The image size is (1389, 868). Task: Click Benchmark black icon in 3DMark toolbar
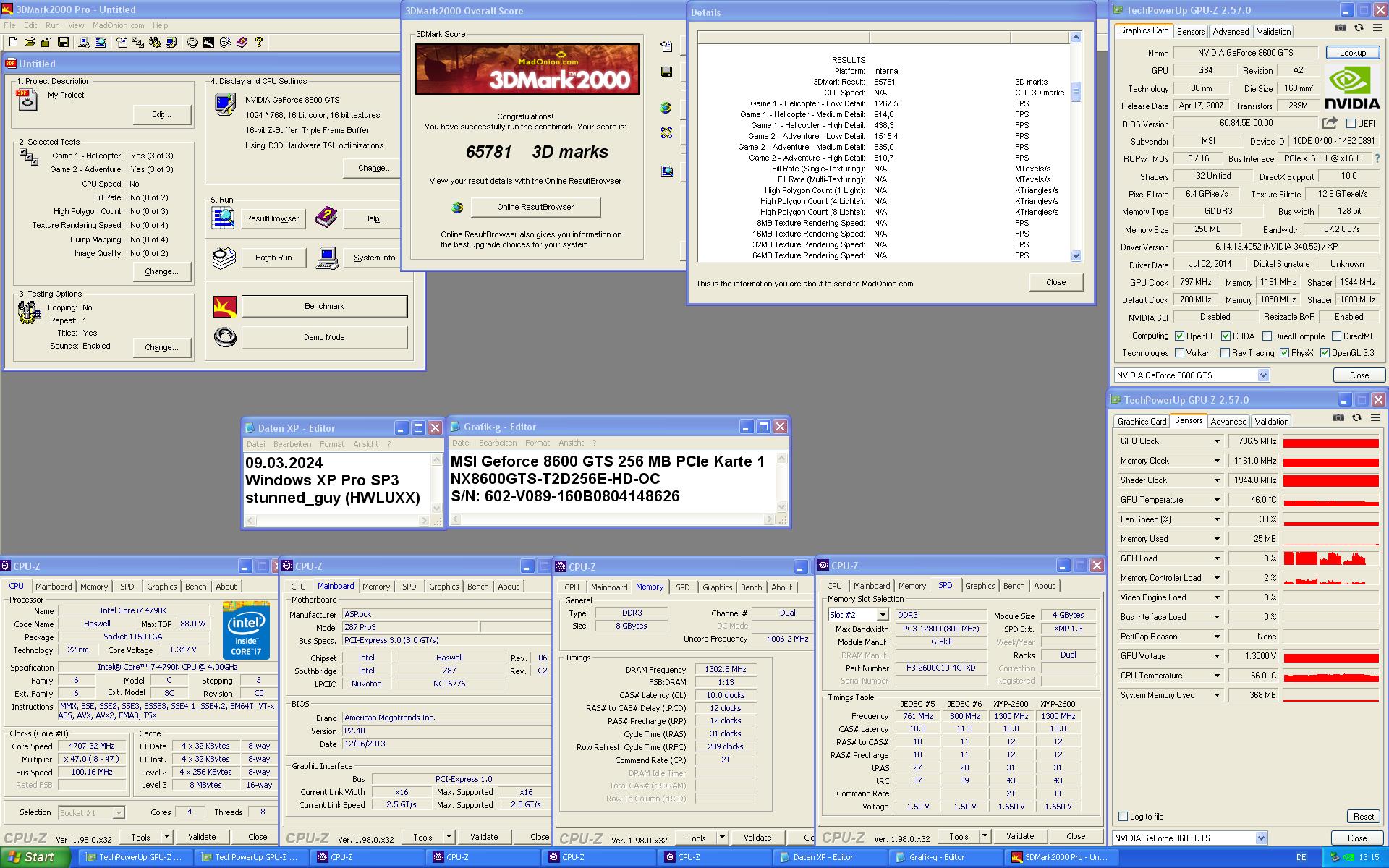[x=208, y=43]
